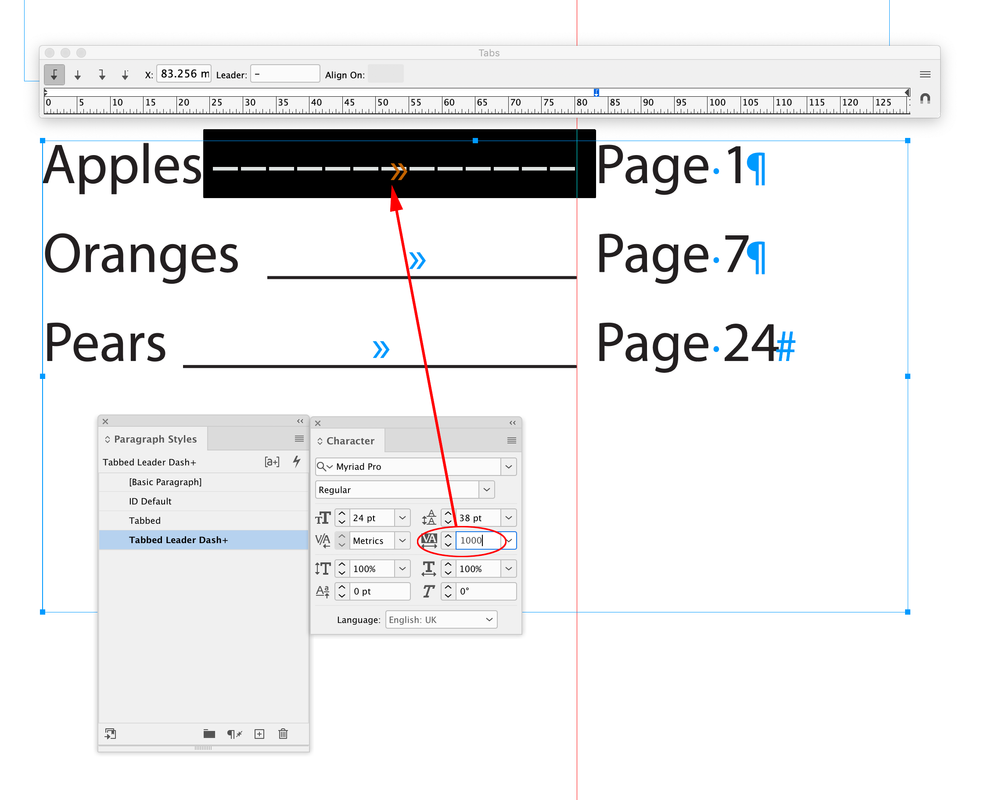Adjust the tracking stepper

[x=448, y=541]
